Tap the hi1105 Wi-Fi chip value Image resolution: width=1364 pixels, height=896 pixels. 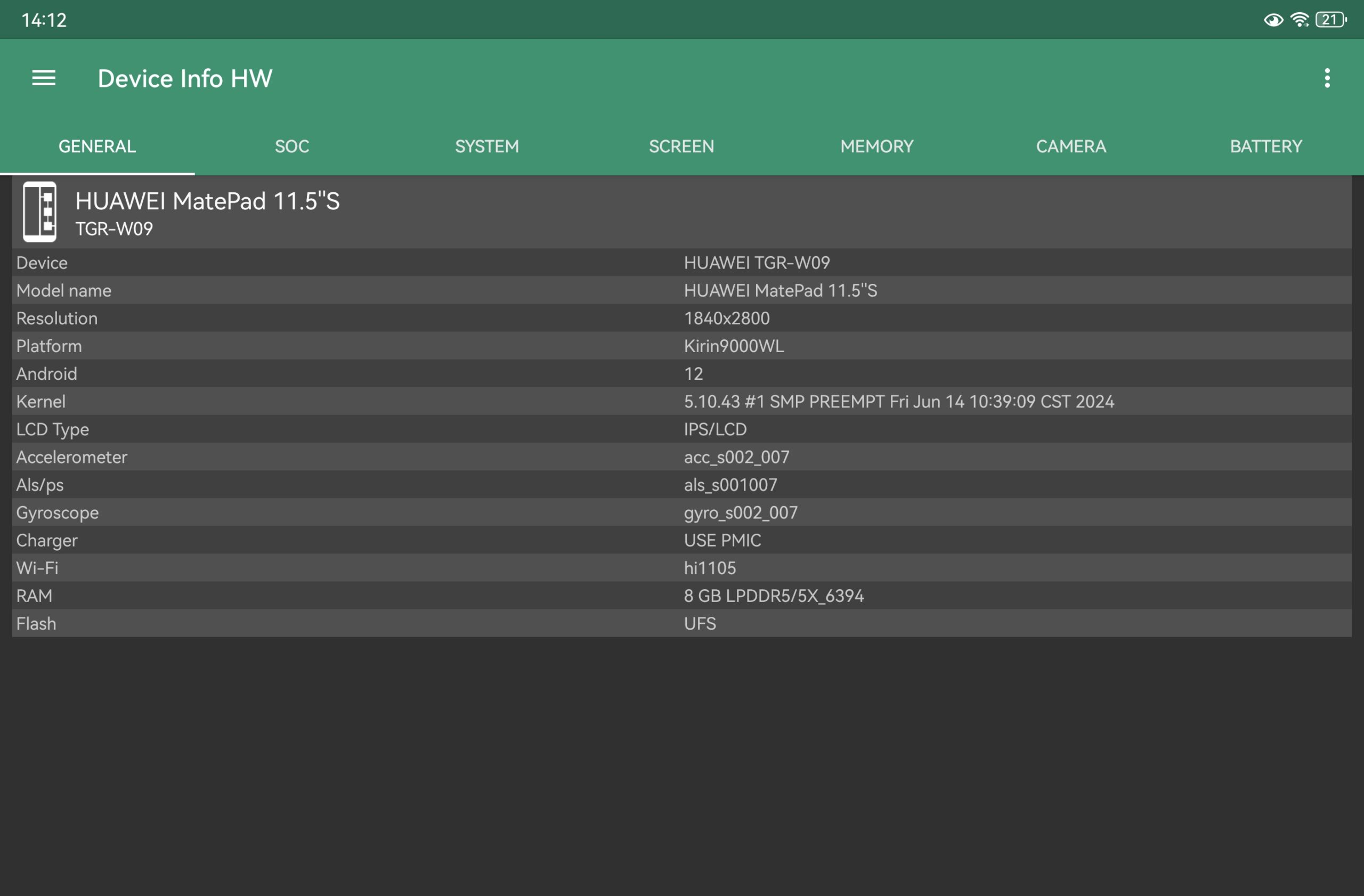click(x=710, y=568)
